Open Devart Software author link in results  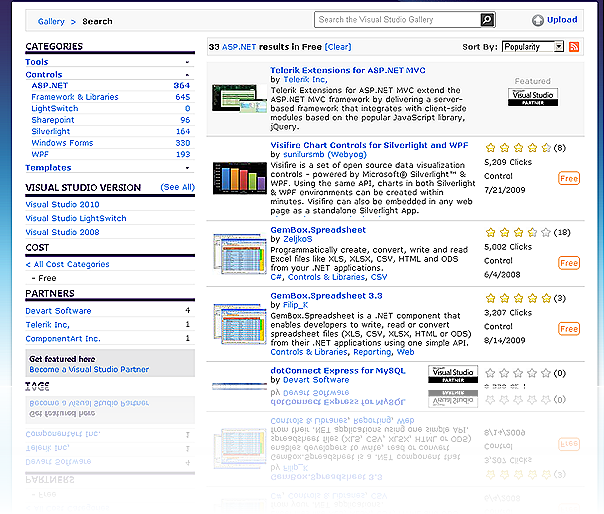pos(316,380)
